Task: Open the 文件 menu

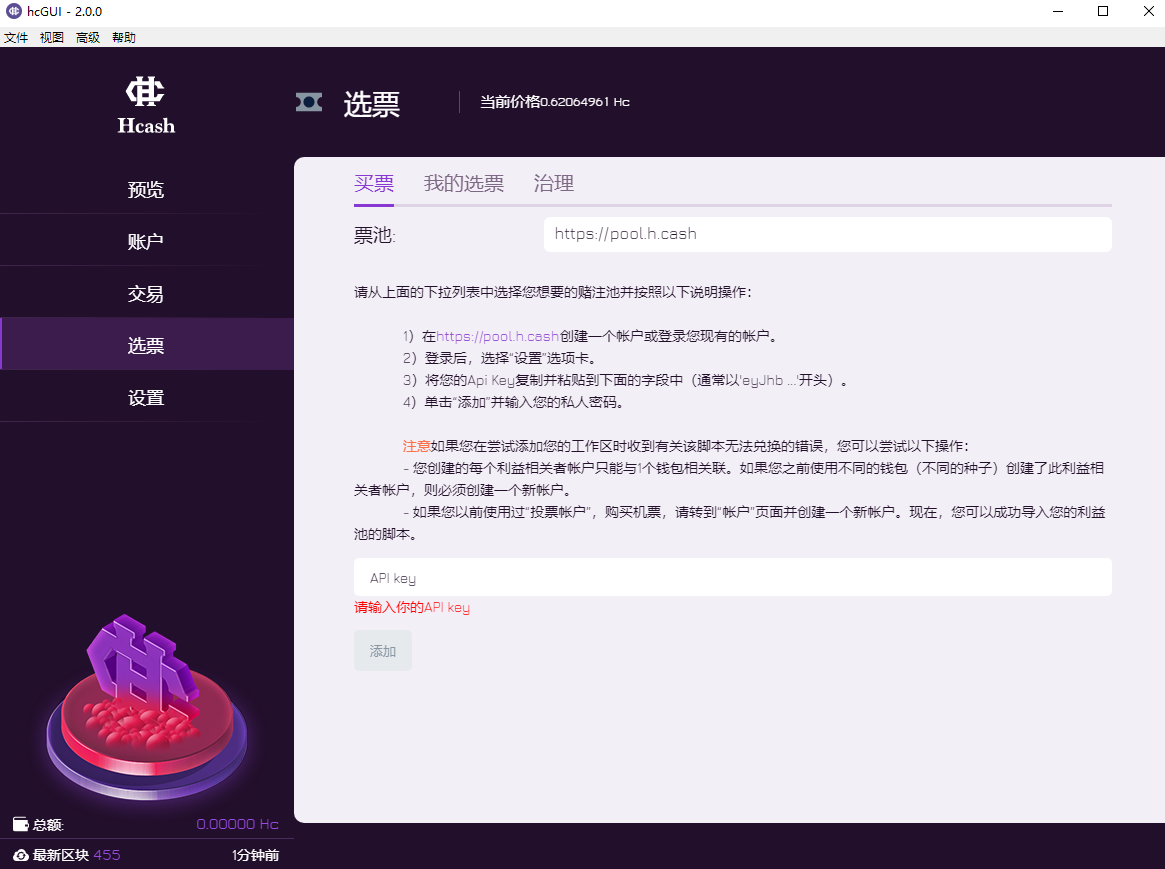Action: pyautogui.click(x=16, y=37)
